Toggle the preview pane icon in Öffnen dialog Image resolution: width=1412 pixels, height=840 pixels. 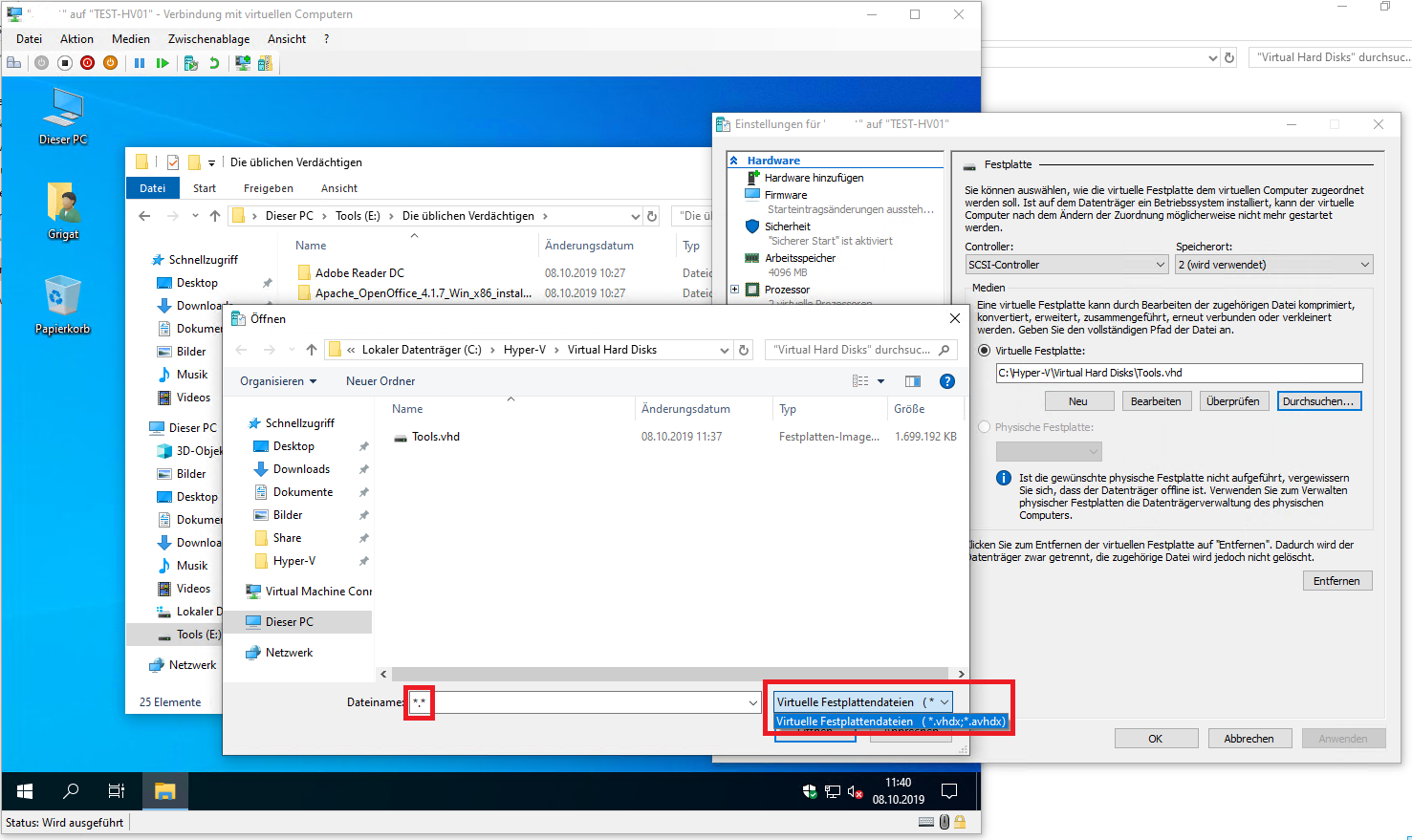(x=913, y=381)
